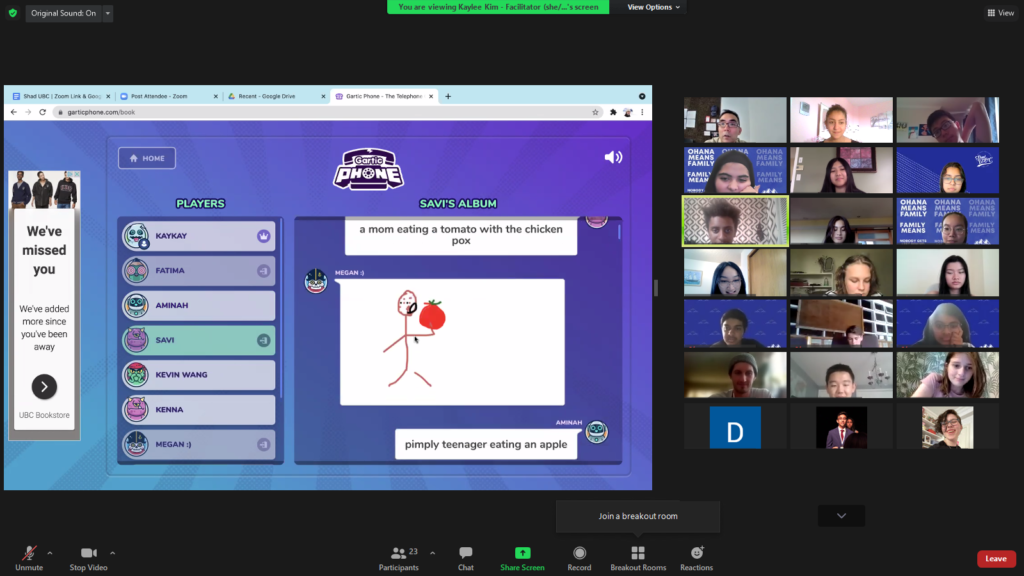Open the View layout menu
Screen dimensions: 1024x576
click(x=1000, y=13)
